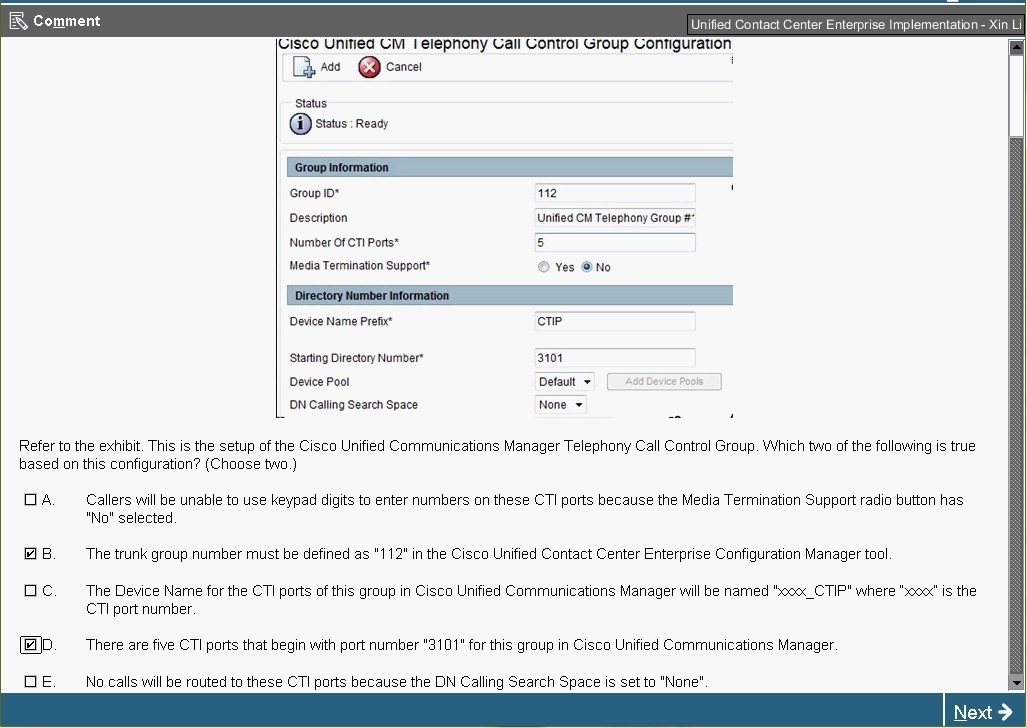1027x728 pixels.
Task: Select the No radio button for Media Termination
Action: [x=587, y=267]
